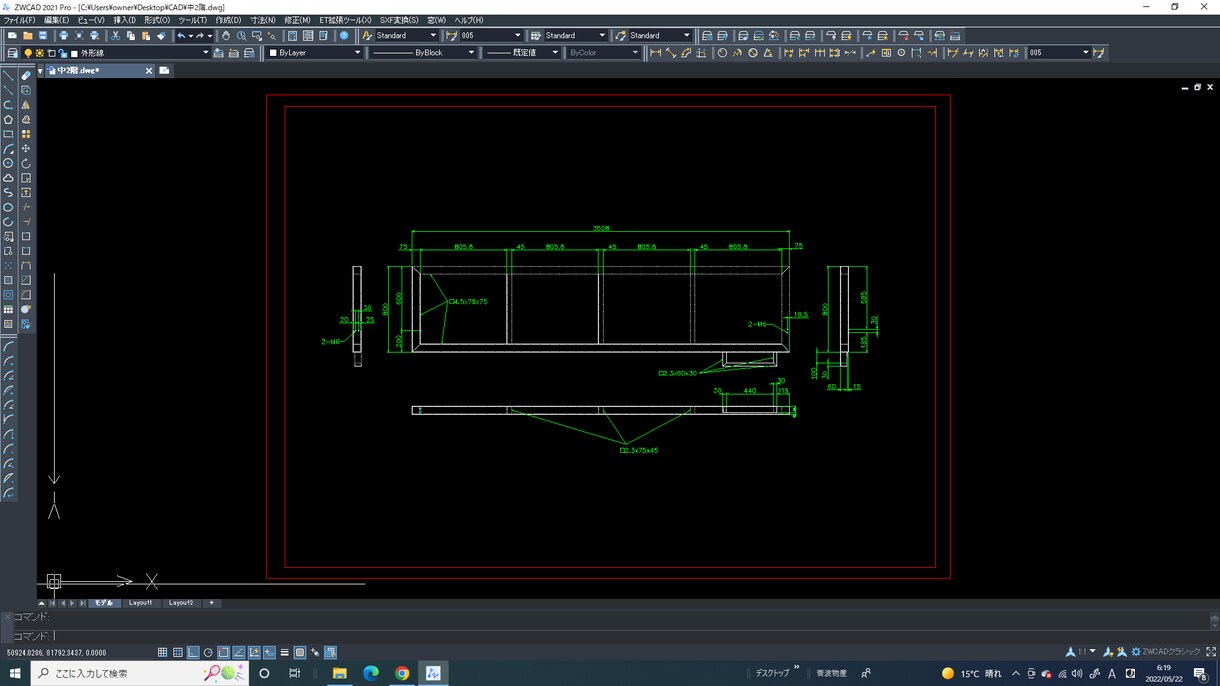The width and height of the screenshot is (1220, 686).
Task: Click the Move tool in left toolbar
Action: click(x=26, y=149)
